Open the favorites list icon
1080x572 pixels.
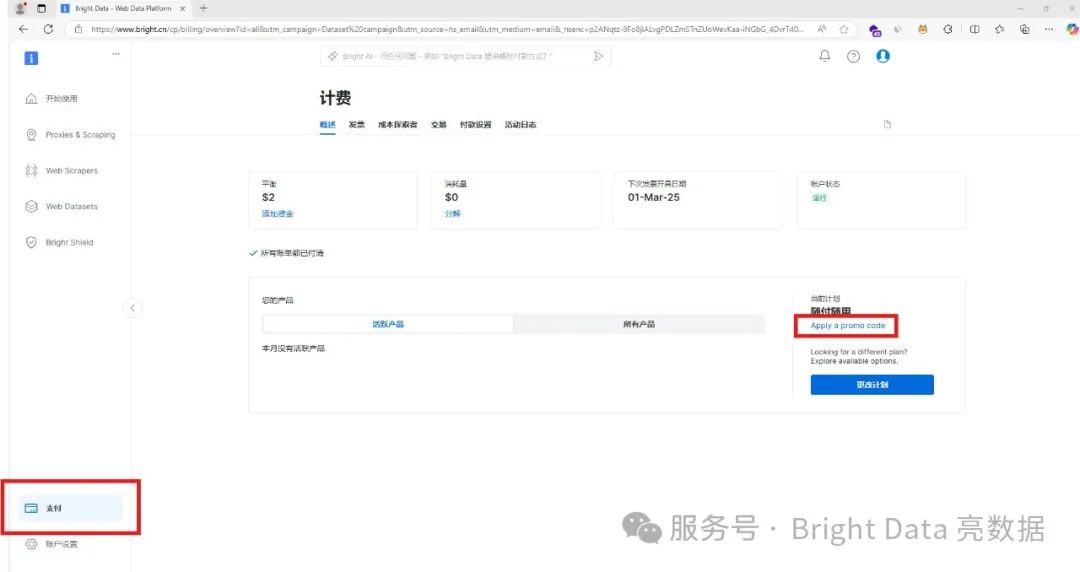coord(999,29)
